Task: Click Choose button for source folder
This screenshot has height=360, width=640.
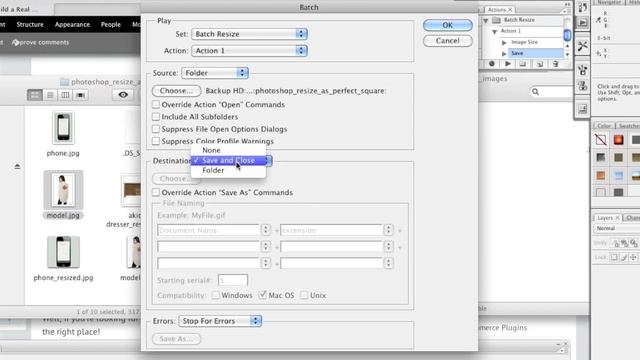Action: click(176, 91)
